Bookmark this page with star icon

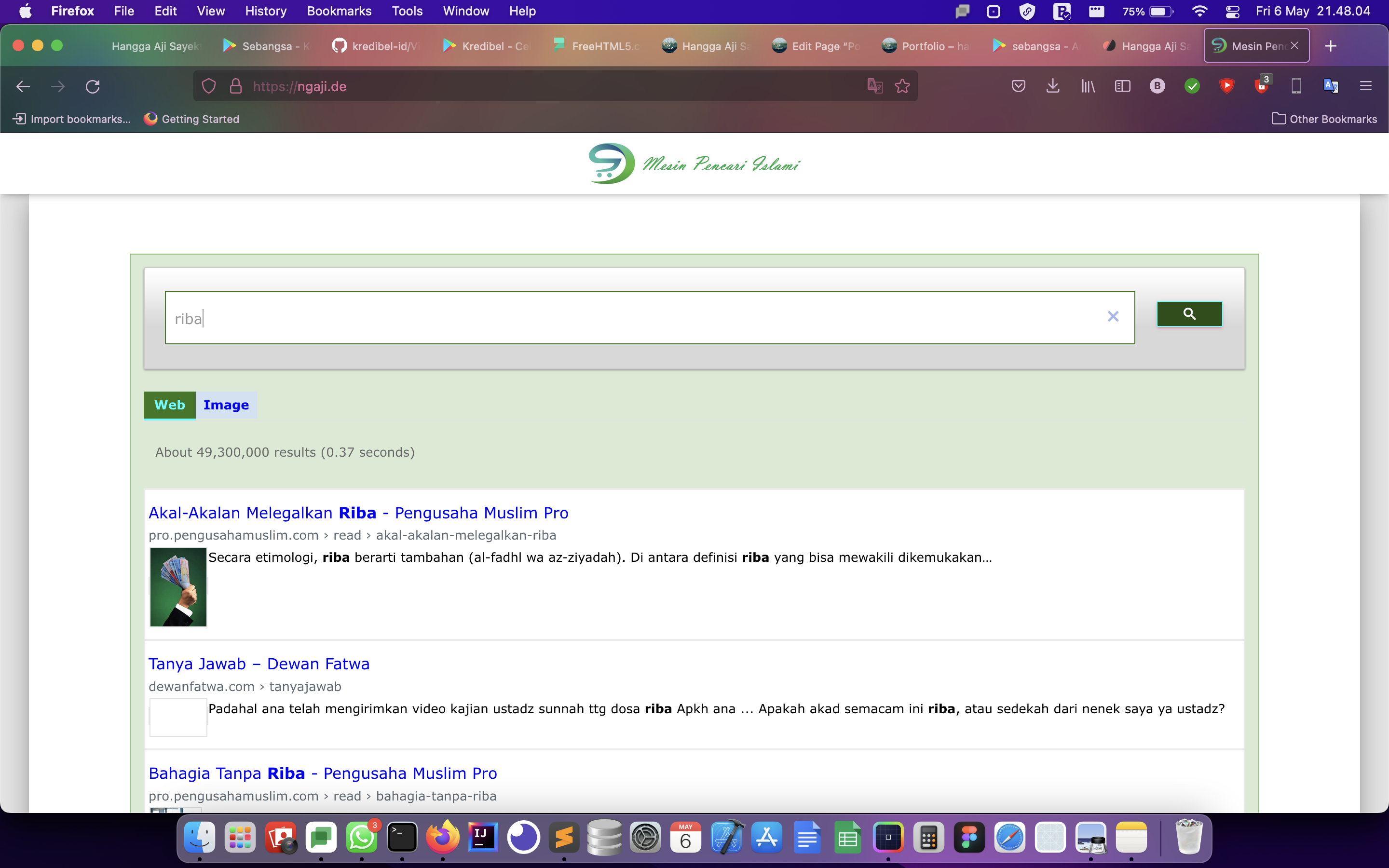tap(902, 86)
